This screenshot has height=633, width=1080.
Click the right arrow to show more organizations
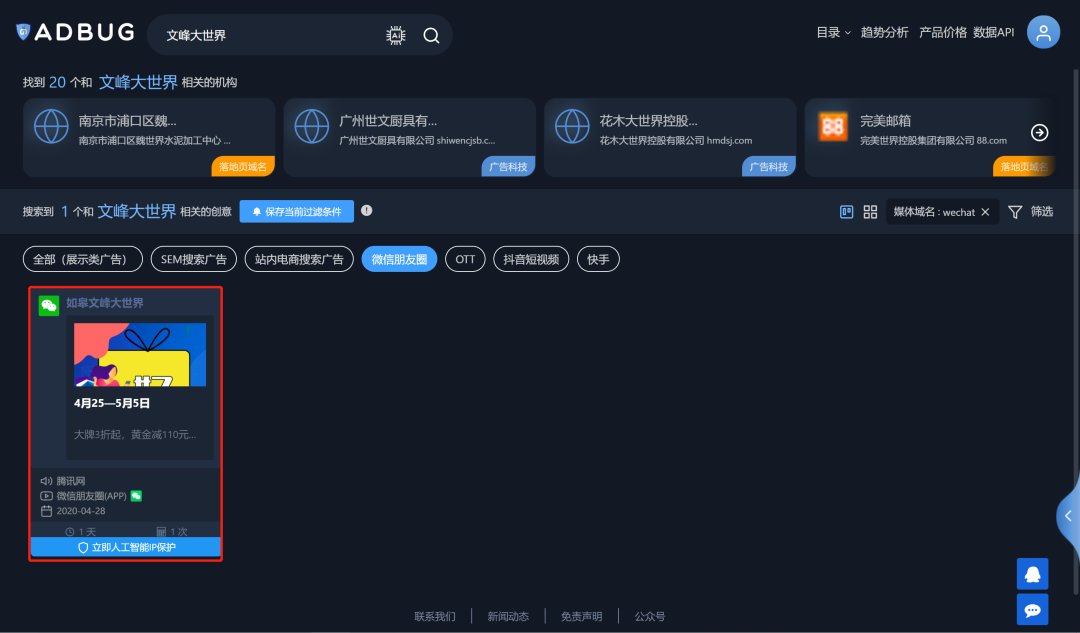coord(1039,132)
